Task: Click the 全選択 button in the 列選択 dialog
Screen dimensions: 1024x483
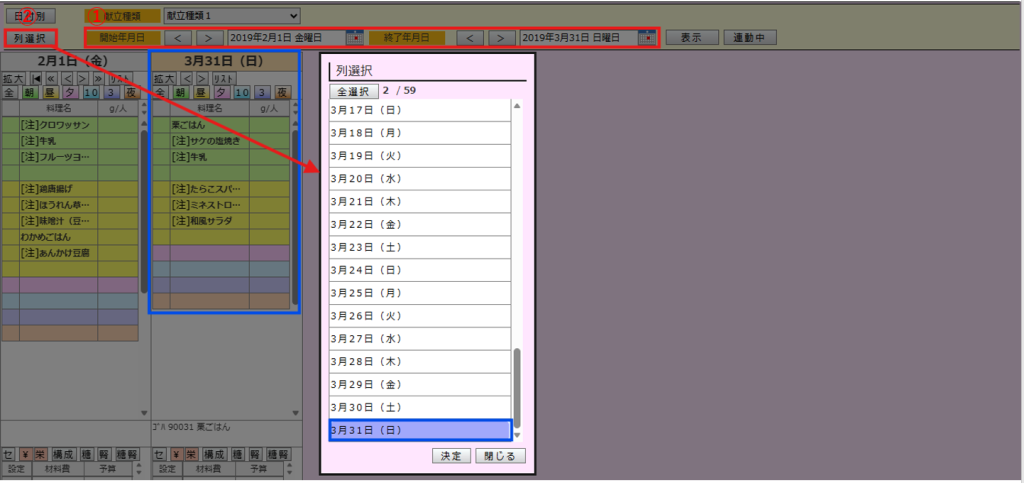Action: tap(354, 91)
